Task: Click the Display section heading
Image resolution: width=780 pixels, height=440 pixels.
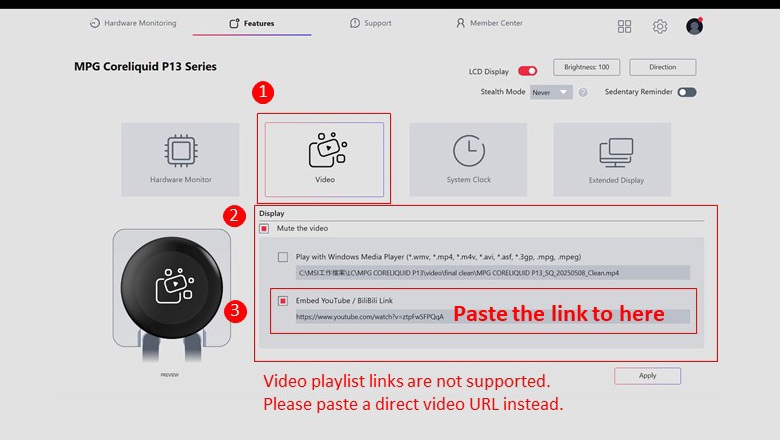Action: pos(272,213)
